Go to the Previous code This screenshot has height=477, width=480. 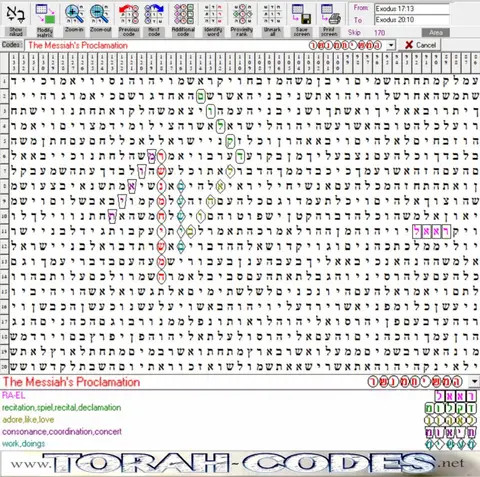coord(129,19)
